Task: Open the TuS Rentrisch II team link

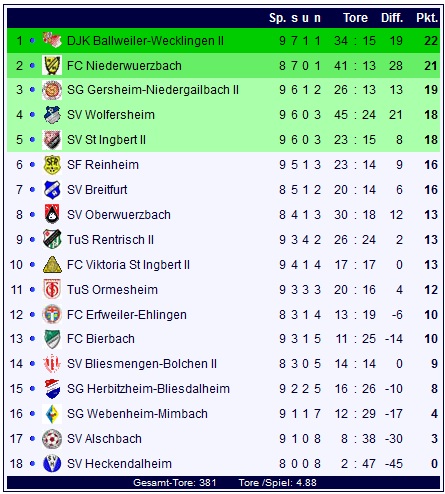Action: pos(110,240)
